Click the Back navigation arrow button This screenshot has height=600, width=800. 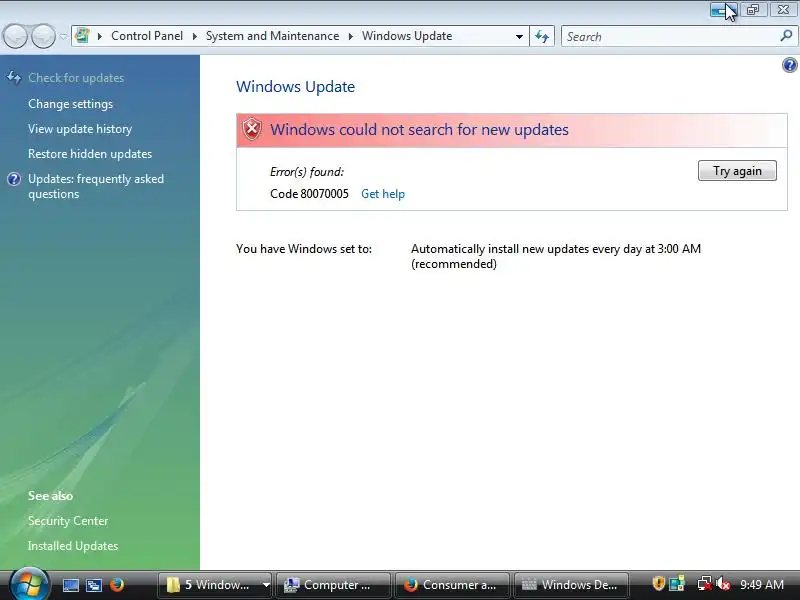(15, 36)
